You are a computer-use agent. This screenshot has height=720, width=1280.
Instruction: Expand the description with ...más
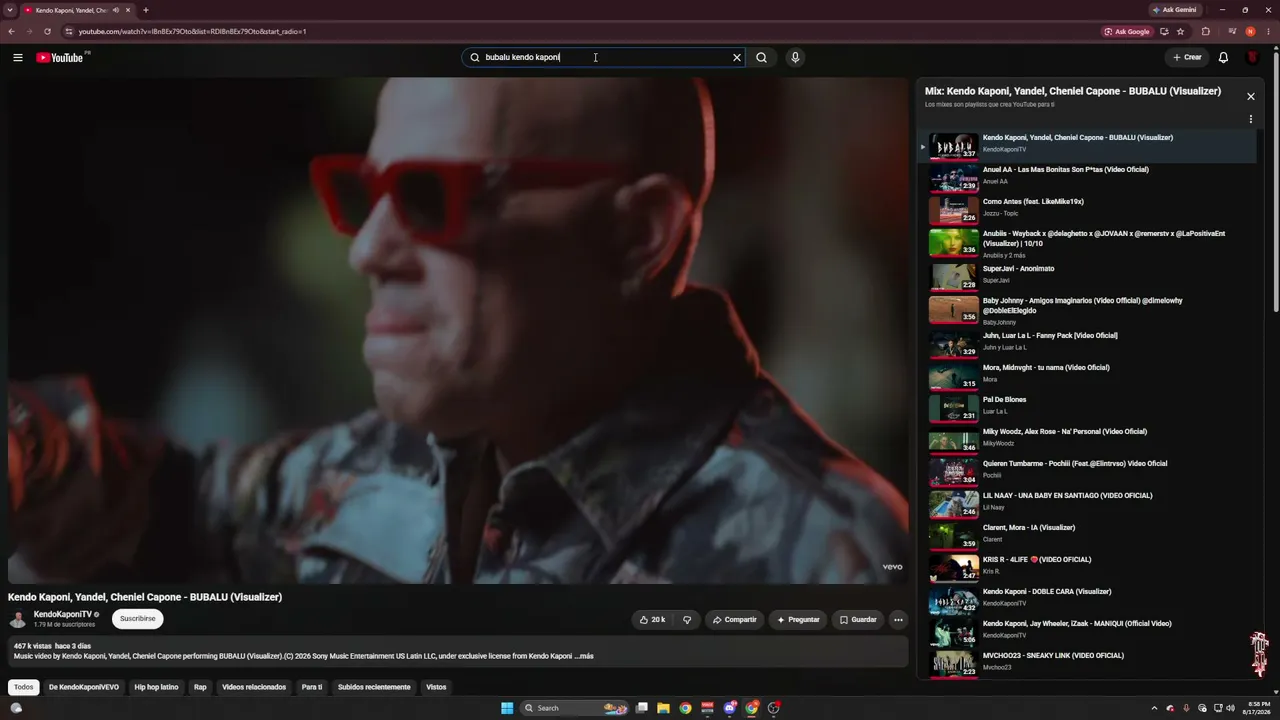[x=584, y=656]
